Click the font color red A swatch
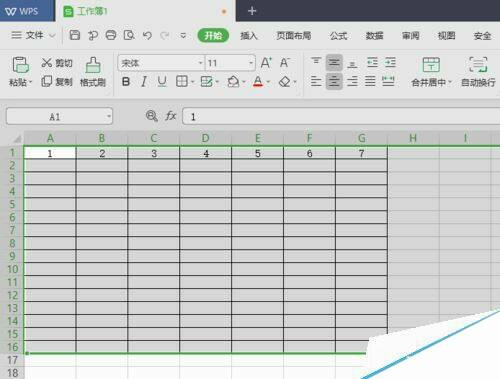 [258, 82]
